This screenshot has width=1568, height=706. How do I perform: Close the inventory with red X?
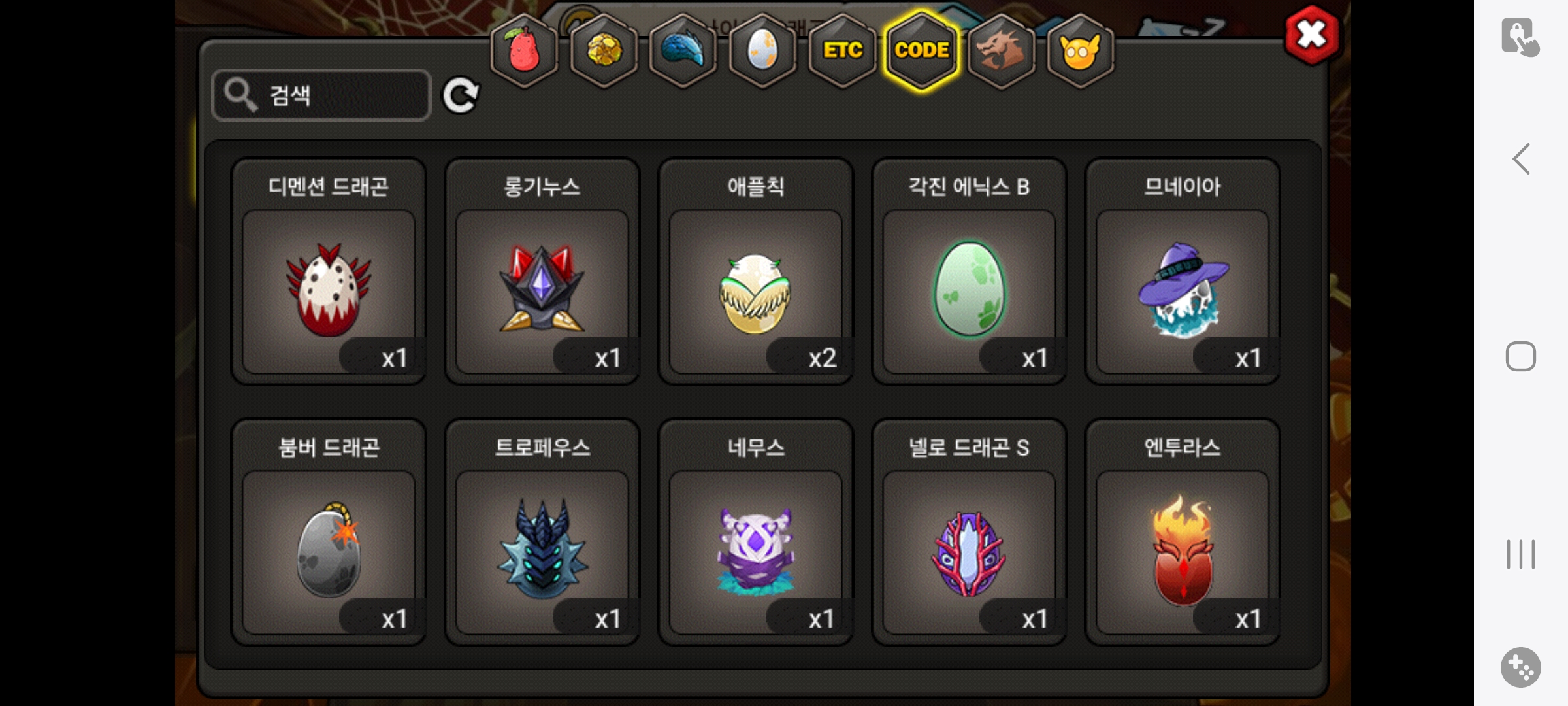point(1311,35)
